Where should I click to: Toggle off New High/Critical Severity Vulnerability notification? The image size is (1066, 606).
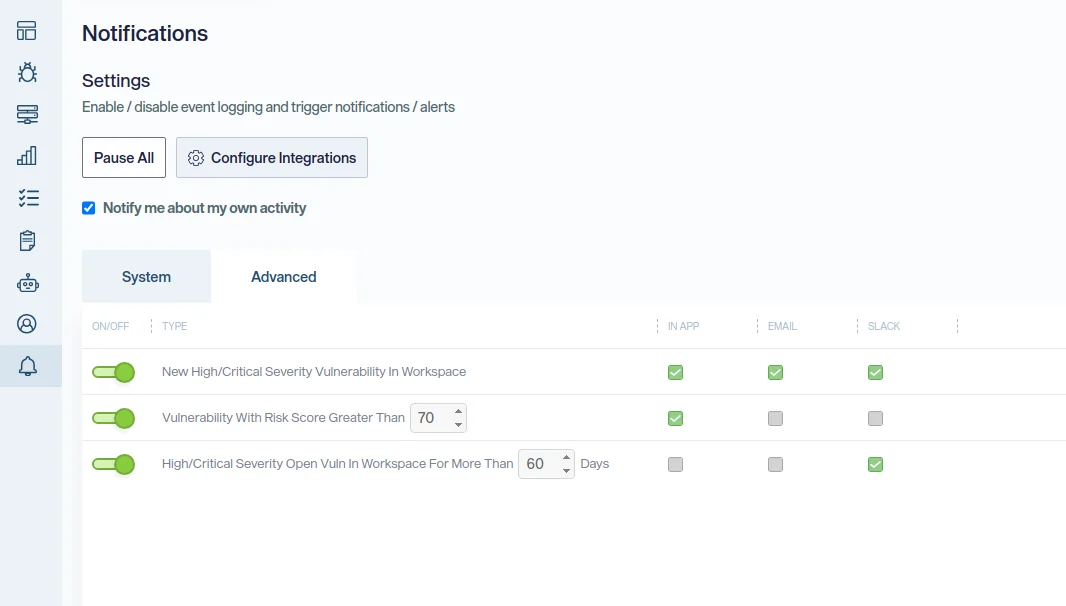[113, 372]
